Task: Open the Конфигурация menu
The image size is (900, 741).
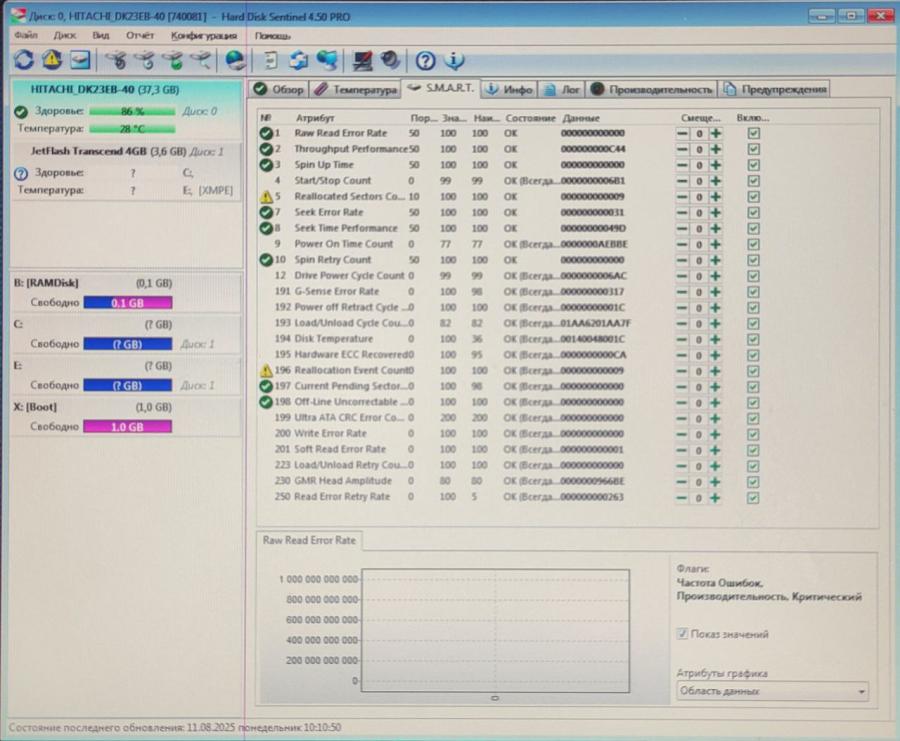Action: point(203,33)
